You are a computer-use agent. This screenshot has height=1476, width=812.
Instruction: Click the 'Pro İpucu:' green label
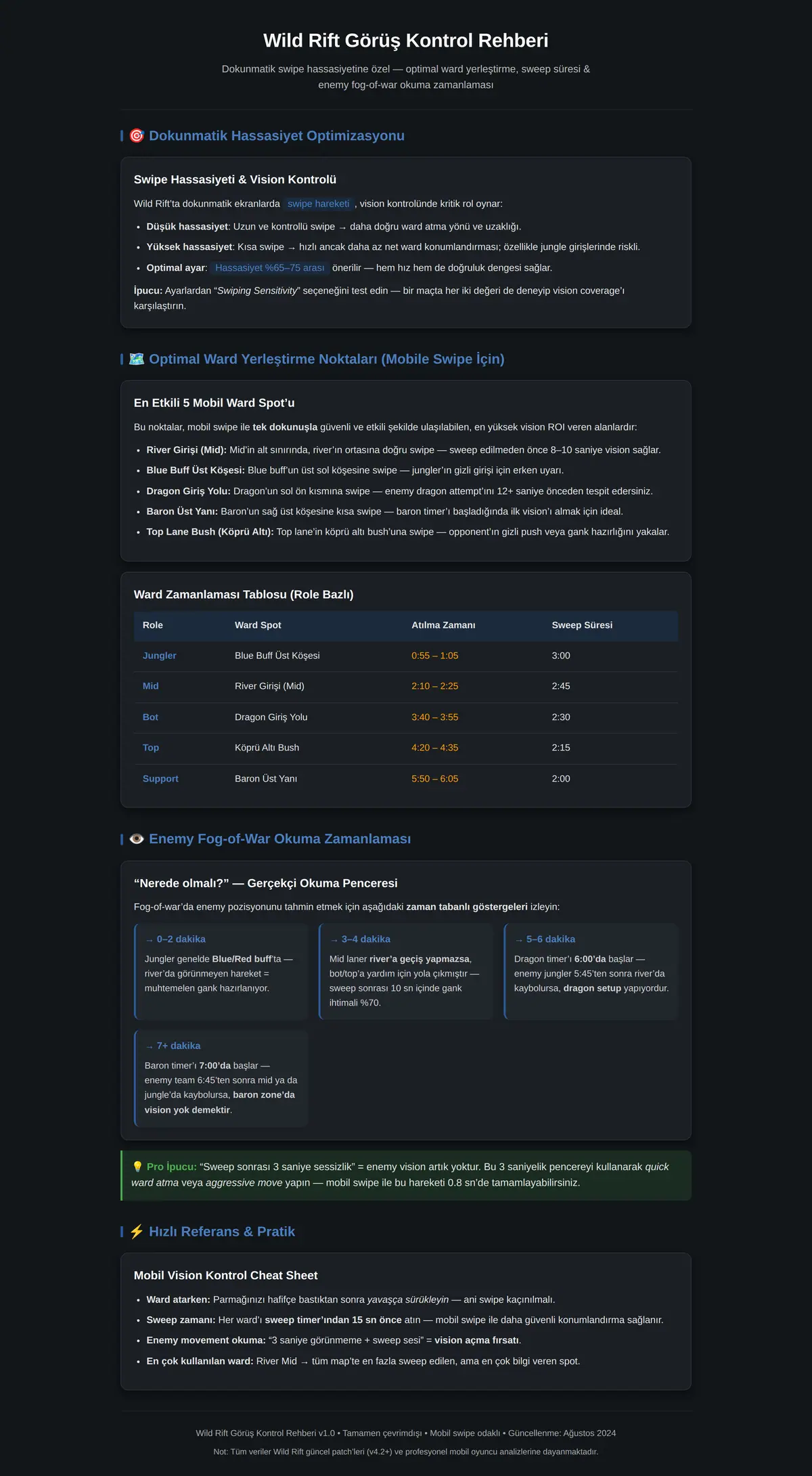[172, 1167]
